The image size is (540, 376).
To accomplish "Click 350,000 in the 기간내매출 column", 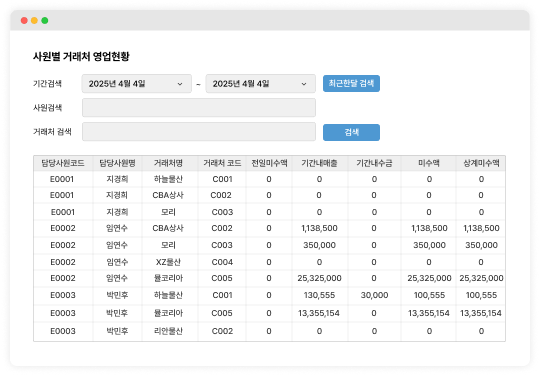I will 319,245.
